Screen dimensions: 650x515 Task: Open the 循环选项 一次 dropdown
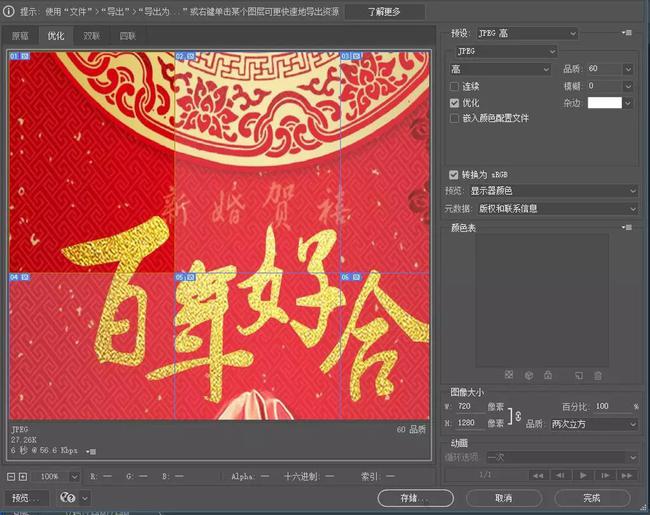point(562,457)
